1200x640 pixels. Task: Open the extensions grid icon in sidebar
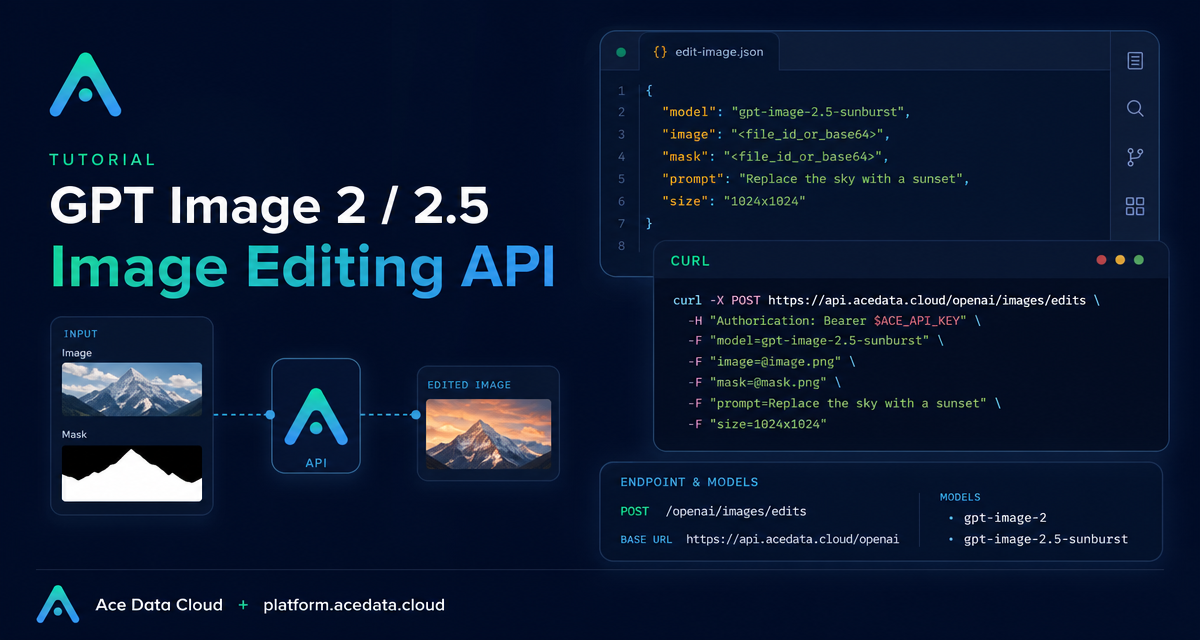tap(1135, 206)
